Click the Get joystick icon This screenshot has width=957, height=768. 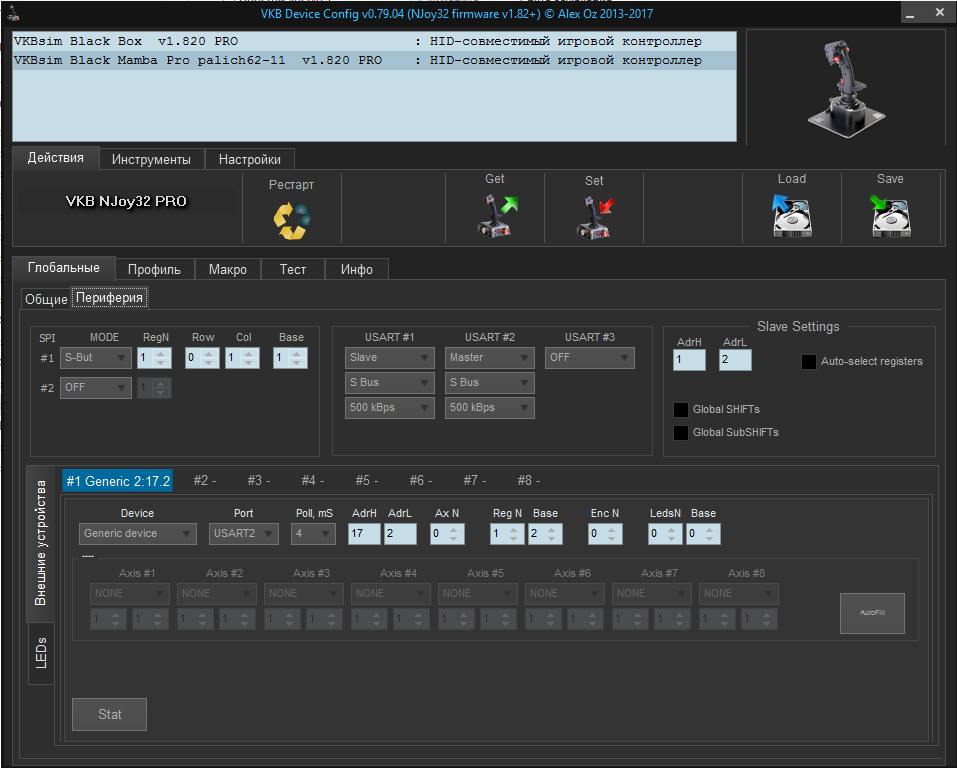pos(496,216)
